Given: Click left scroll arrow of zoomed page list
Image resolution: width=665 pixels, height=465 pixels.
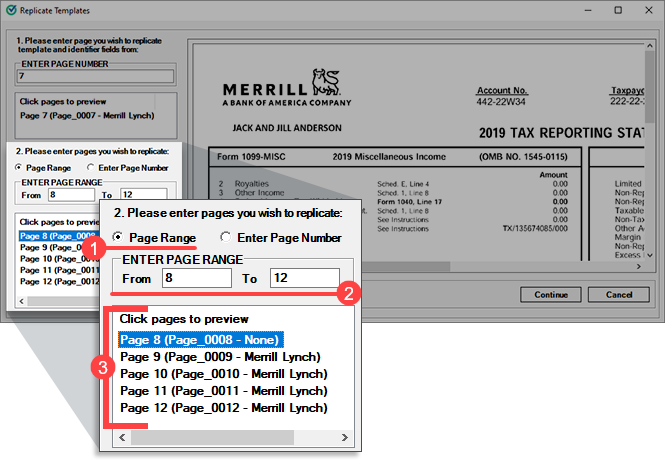Looking at the screenshot, I should [122, 437].
